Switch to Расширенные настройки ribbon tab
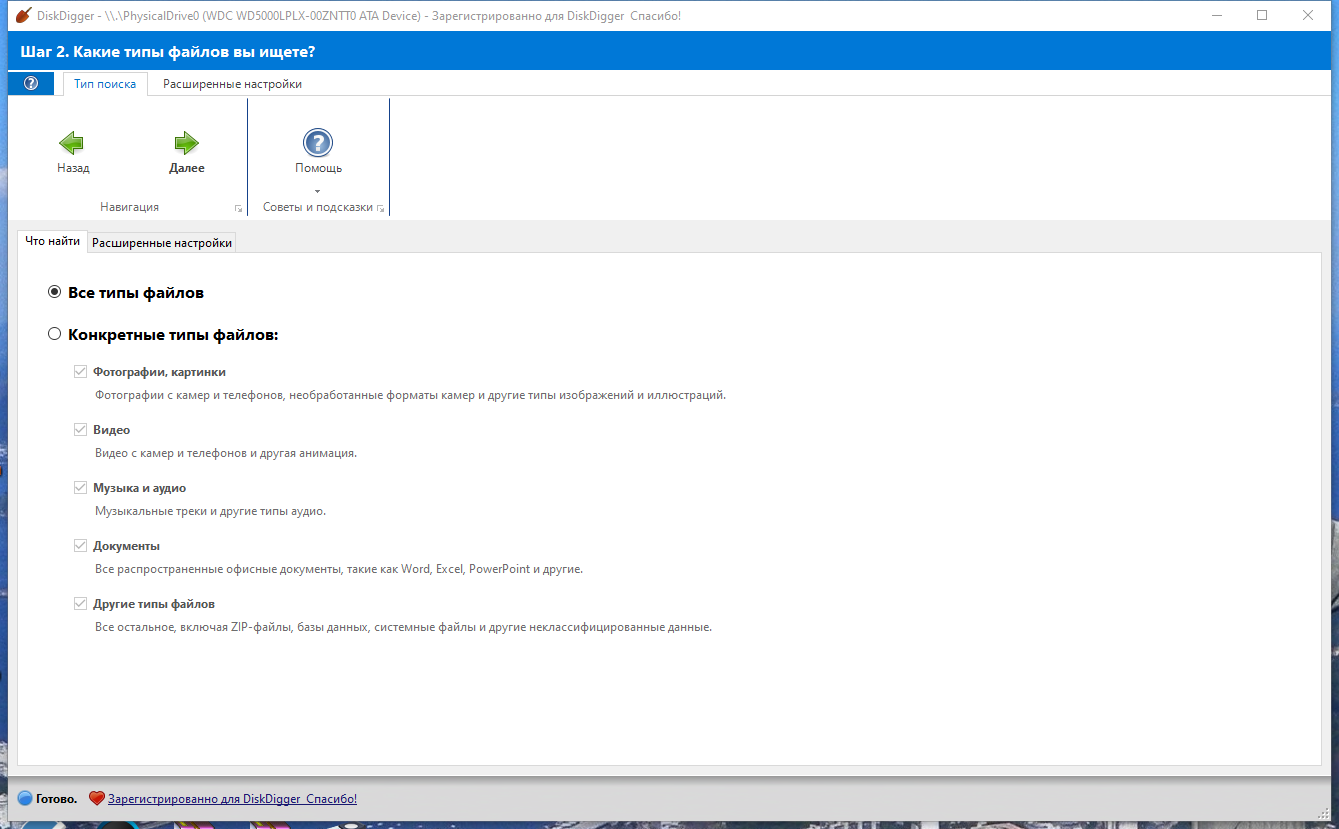Screen dimensions: 1339x829 (232, 84)
